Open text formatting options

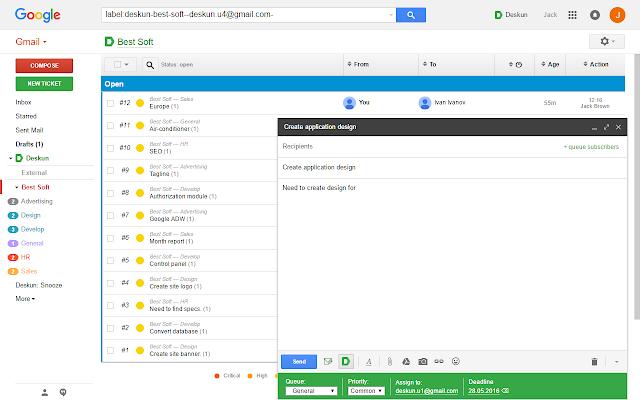(369, 360)
